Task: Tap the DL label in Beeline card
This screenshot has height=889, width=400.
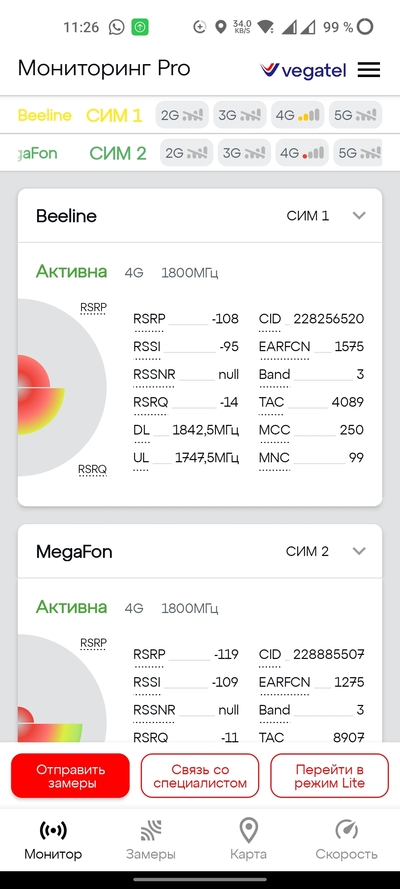Action: coord(142,430)
